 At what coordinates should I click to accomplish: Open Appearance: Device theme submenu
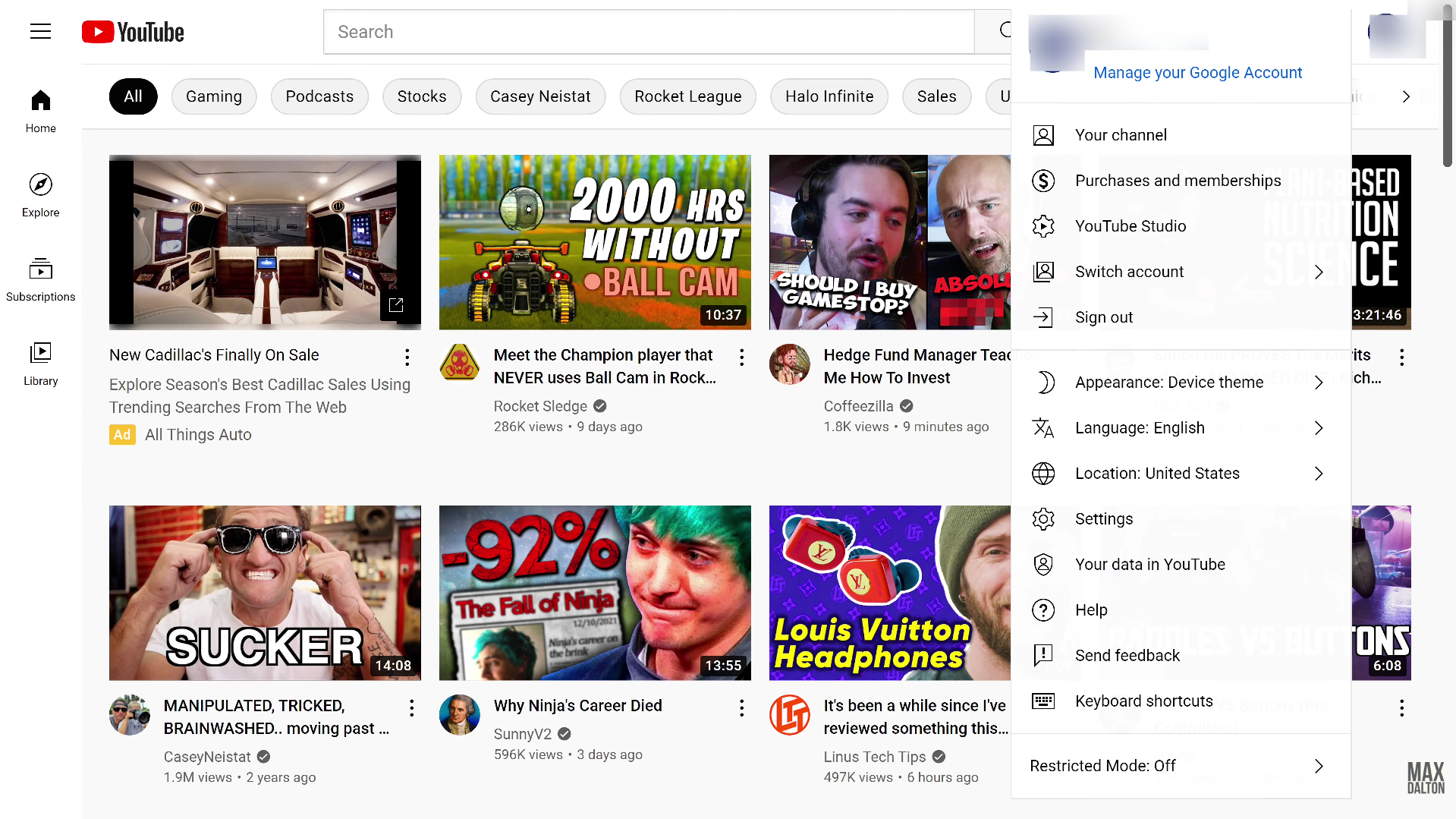click(1181, 383)
